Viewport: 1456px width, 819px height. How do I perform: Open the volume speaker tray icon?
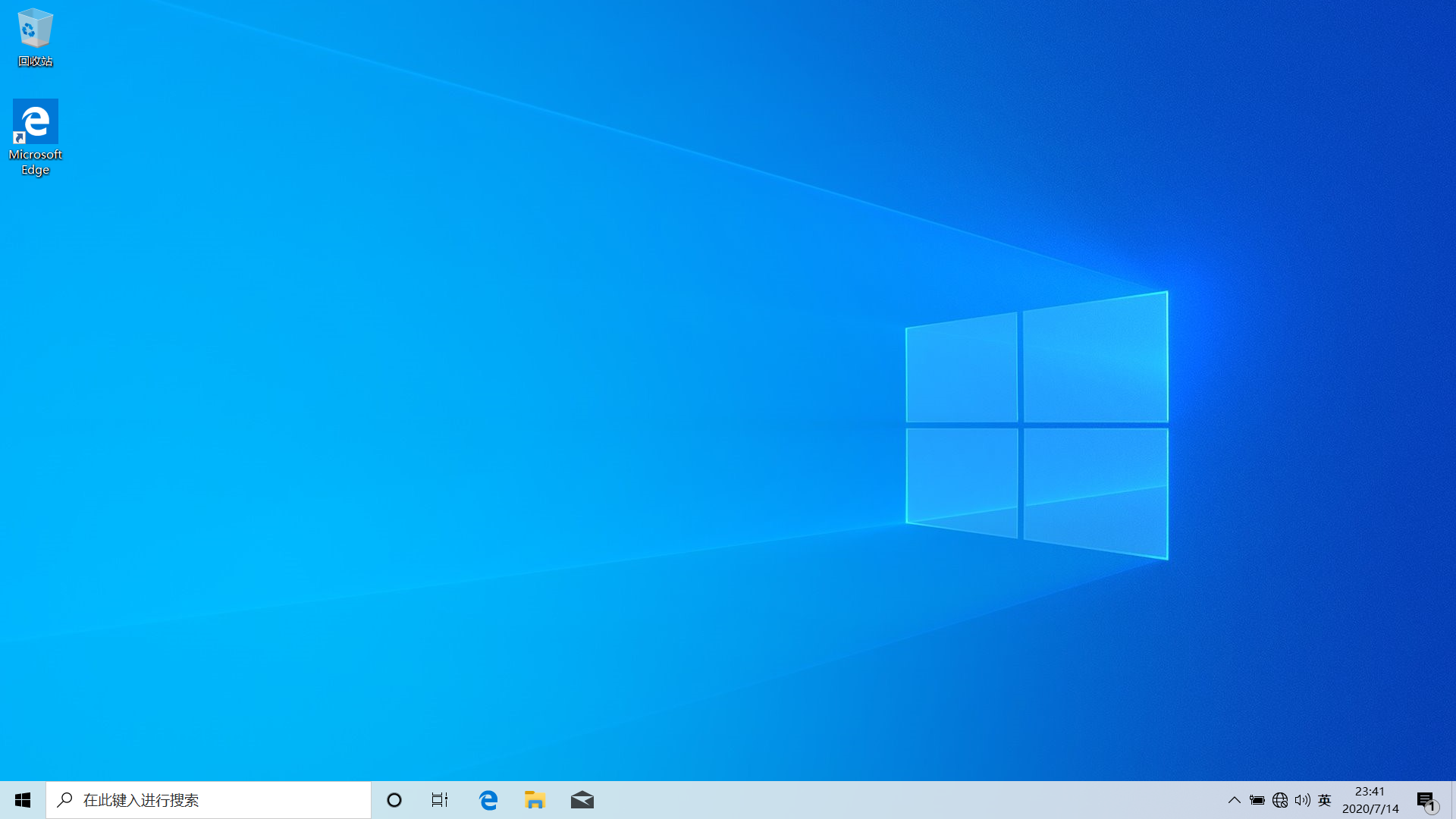click(x=1302, y=800)
